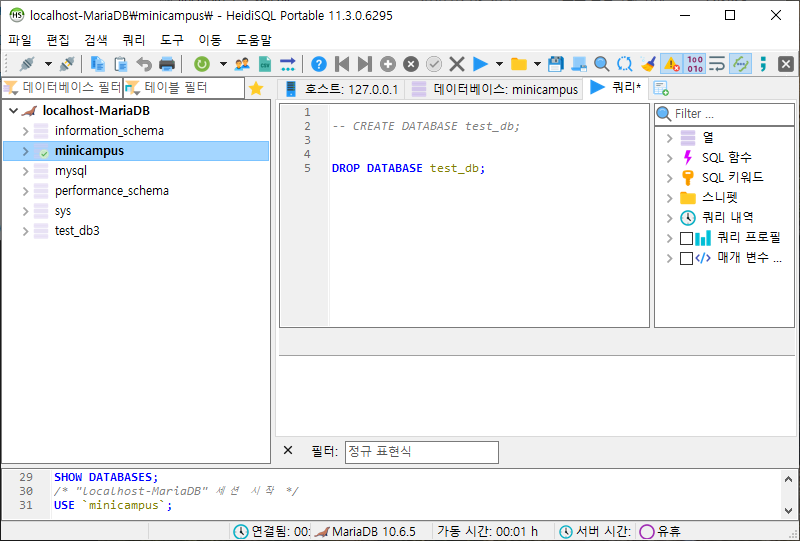Click the gray checkmark post icon
Screen dimensions: 800x541
coord(434,64)
